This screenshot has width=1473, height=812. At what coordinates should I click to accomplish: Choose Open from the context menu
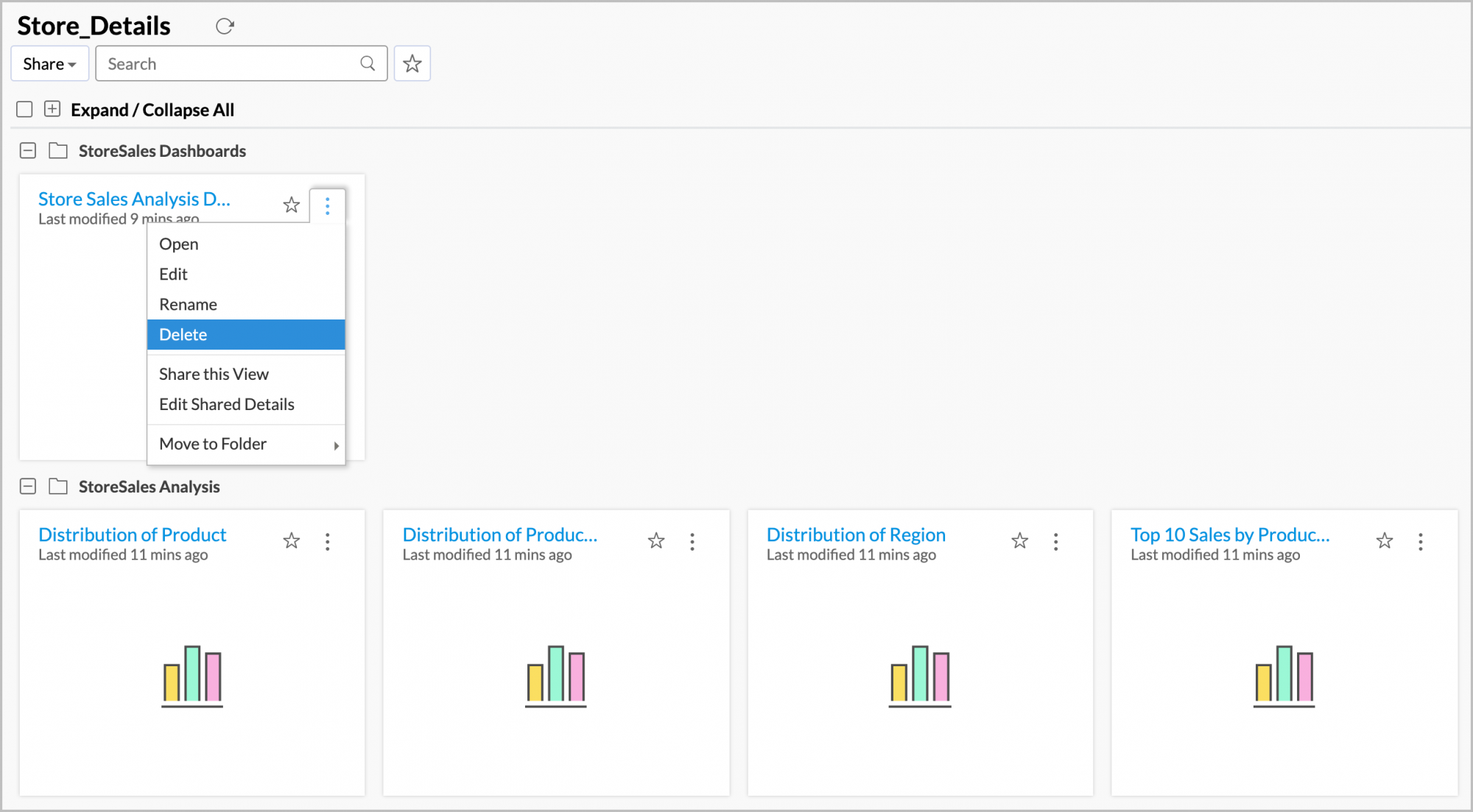[246, 244]
